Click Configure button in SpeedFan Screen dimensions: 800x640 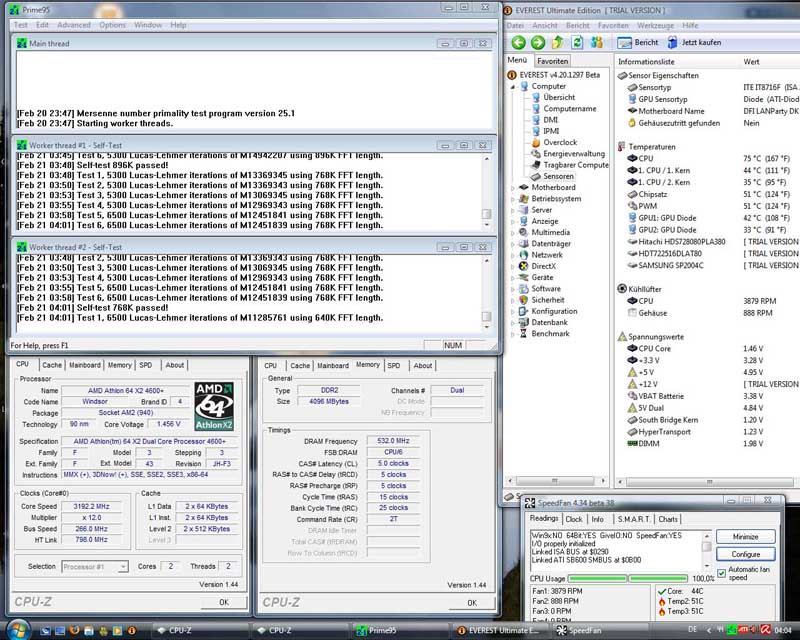point(745,554)
